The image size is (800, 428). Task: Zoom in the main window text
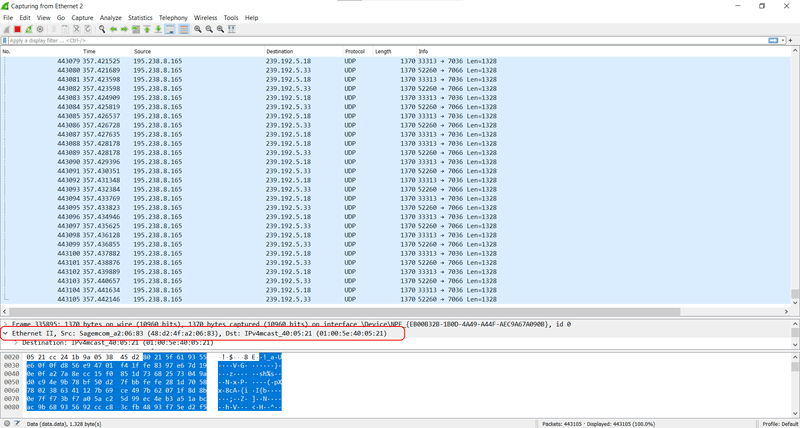(x=197, y=29)
